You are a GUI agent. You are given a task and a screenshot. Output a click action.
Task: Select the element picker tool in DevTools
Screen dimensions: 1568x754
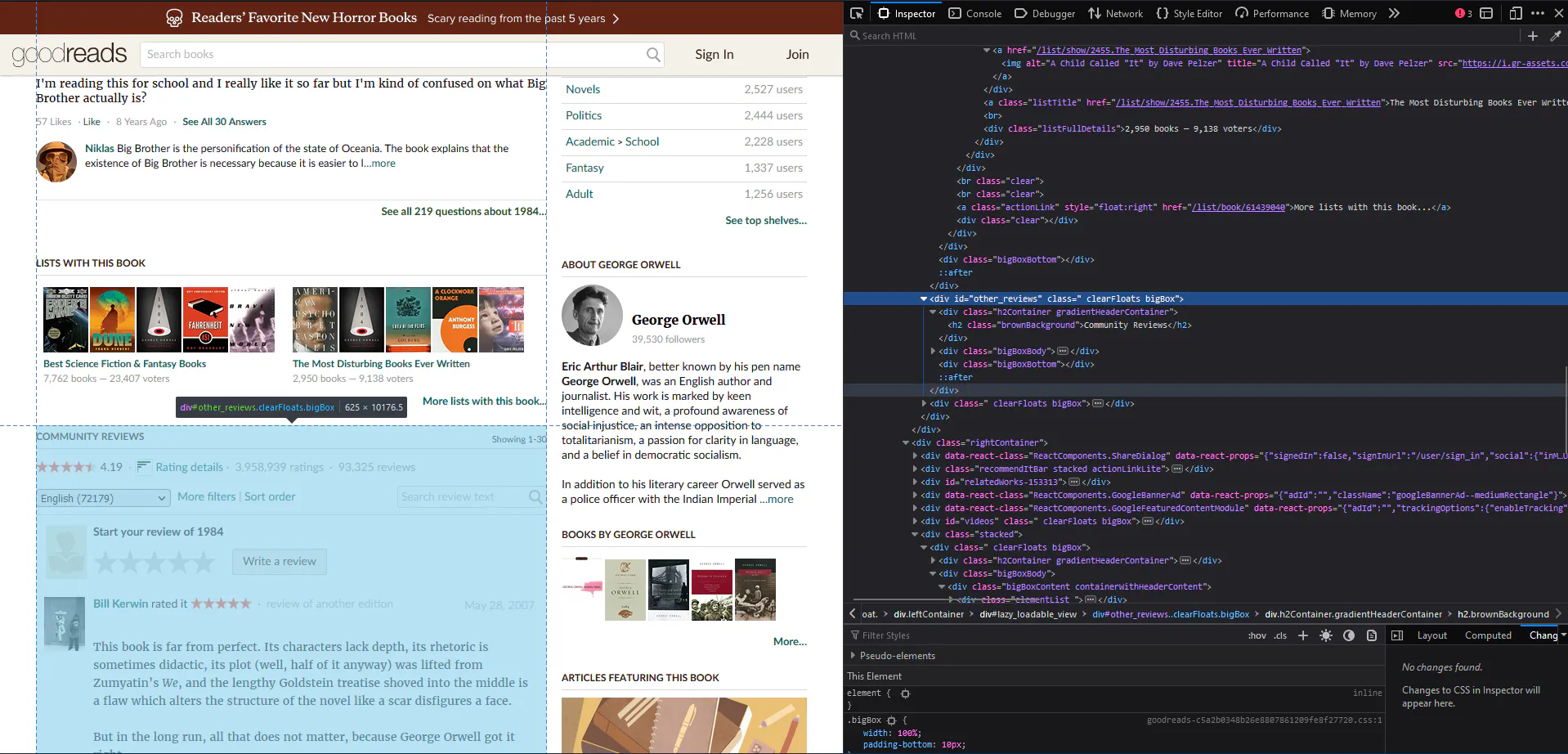[855, 13]
